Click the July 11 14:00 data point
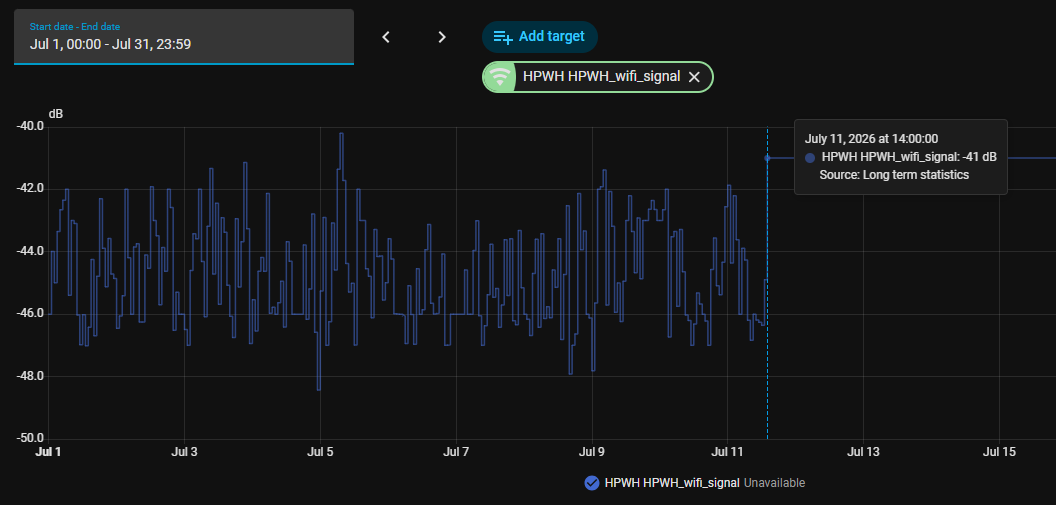 pos(767,158)
